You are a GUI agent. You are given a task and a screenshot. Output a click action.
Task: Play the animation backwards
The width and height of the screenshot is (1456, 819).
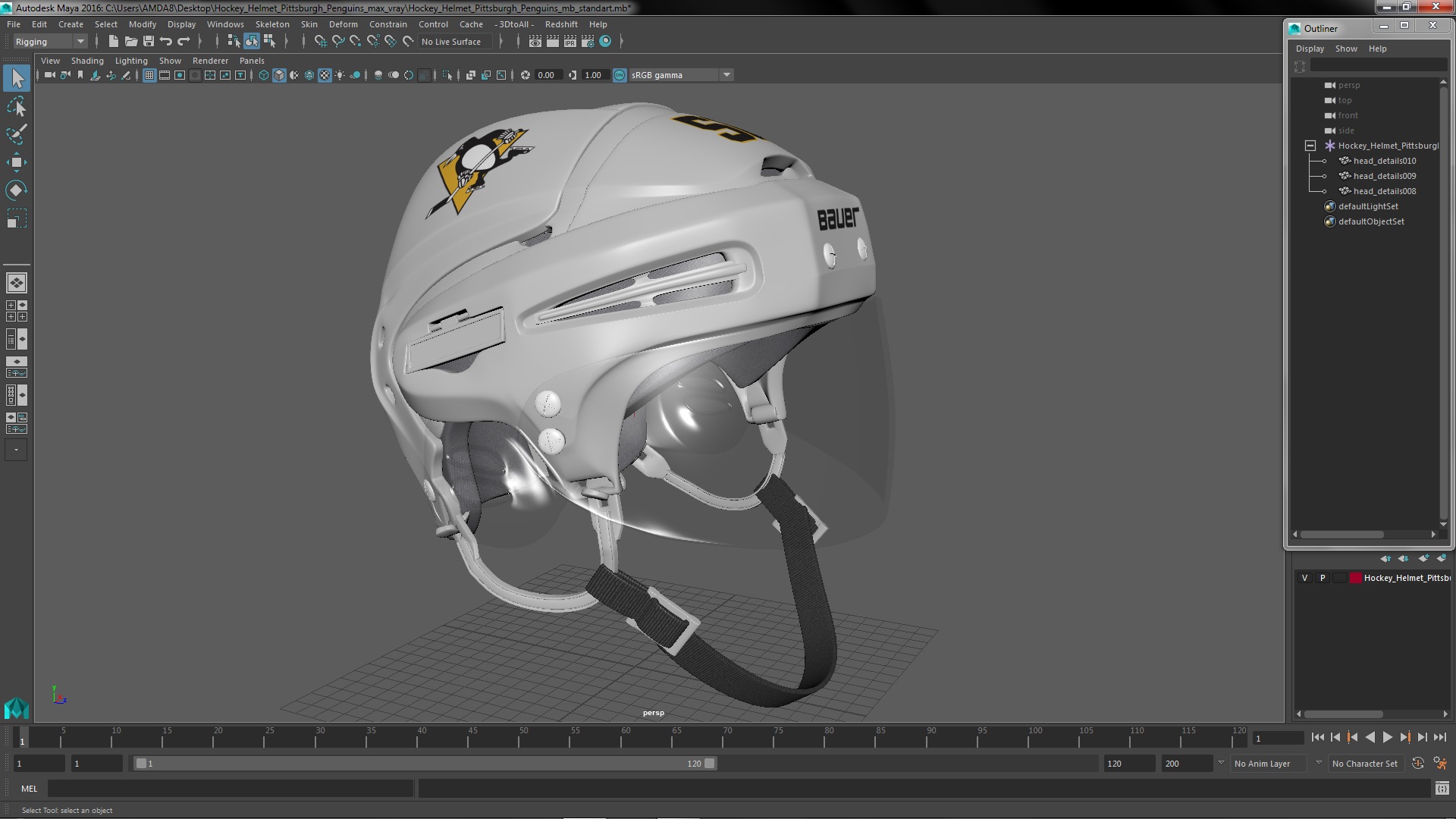pos(1370,737)
